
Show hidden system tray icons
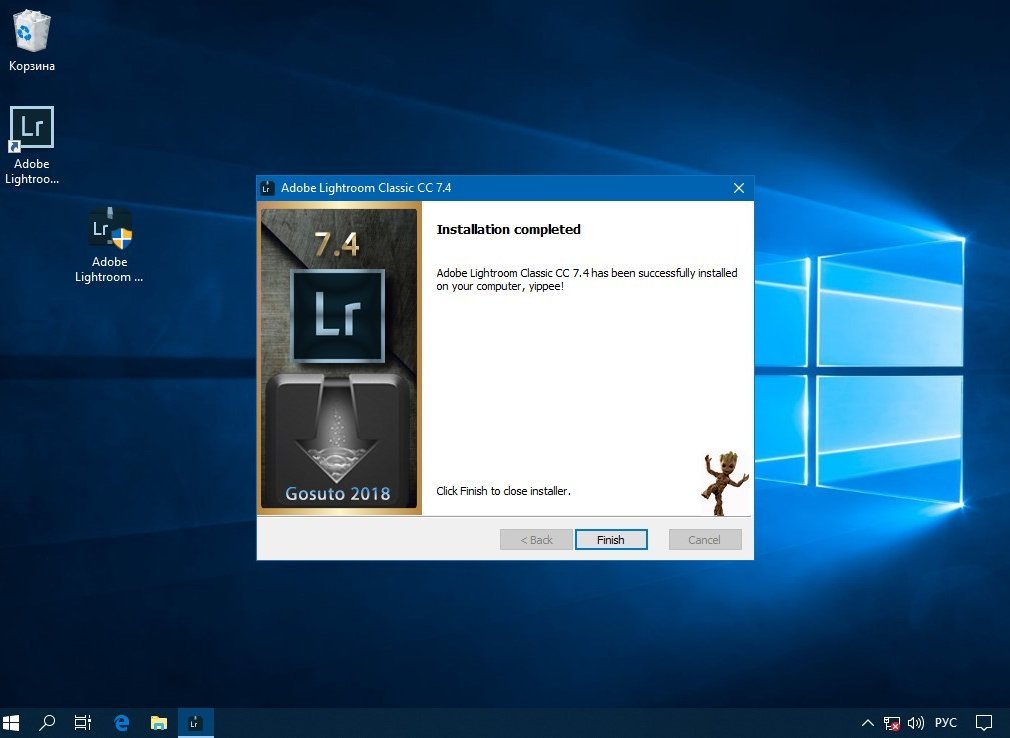[868, 723]
